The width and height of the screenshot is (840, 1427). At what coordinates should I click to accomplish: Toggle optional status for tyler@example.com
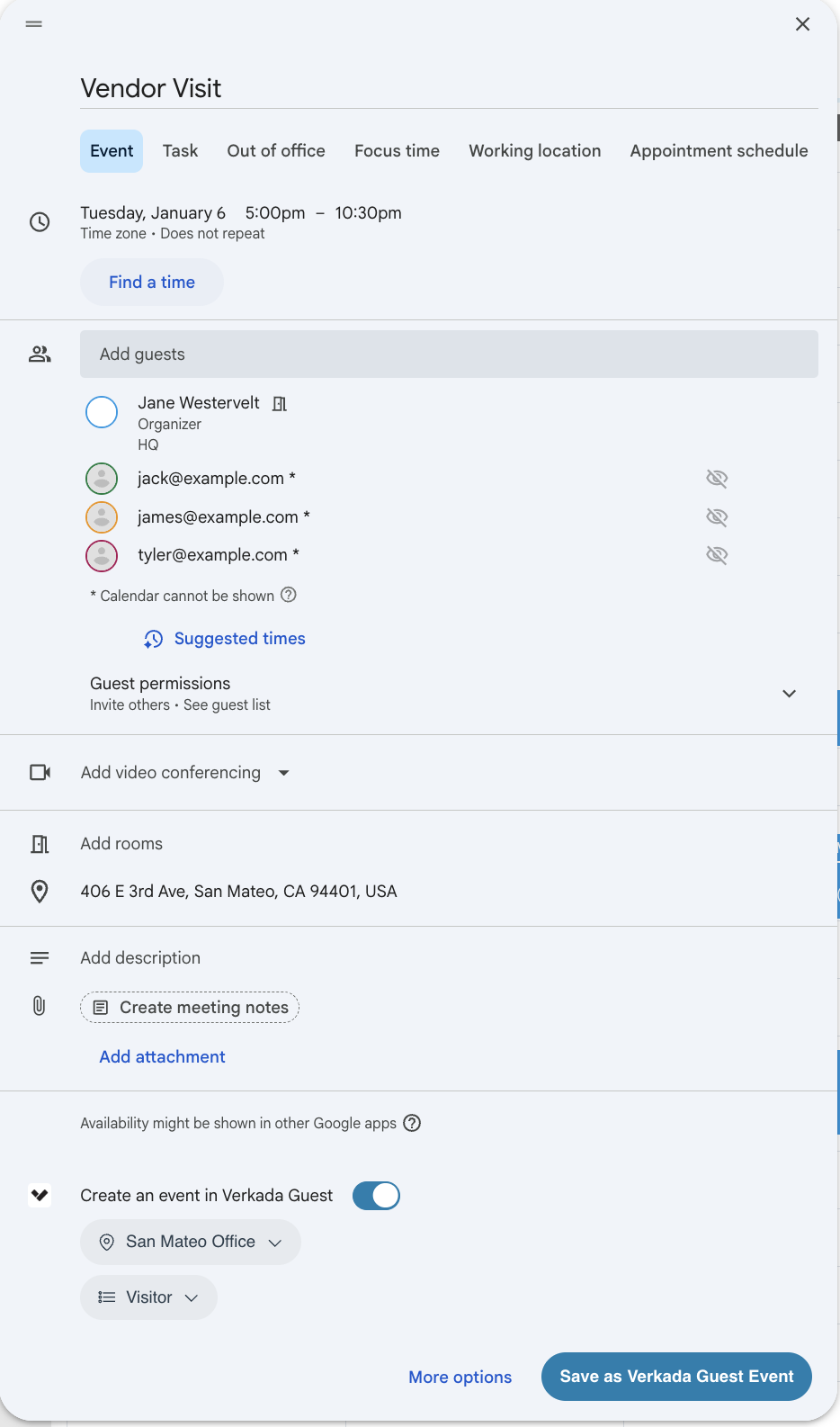tap(717, 555)
